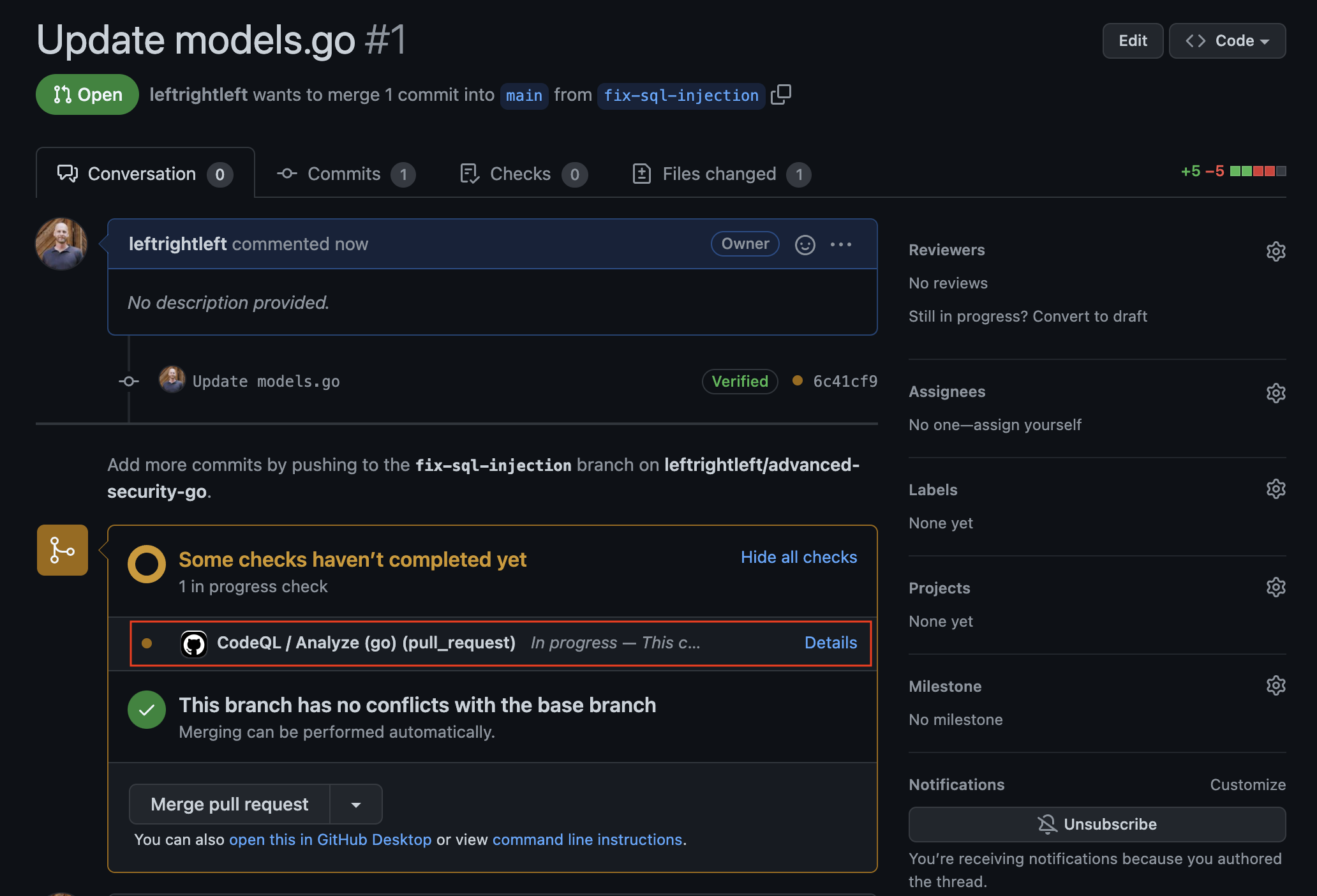Click the Milestone gear icon

(x=1275, y=686)
